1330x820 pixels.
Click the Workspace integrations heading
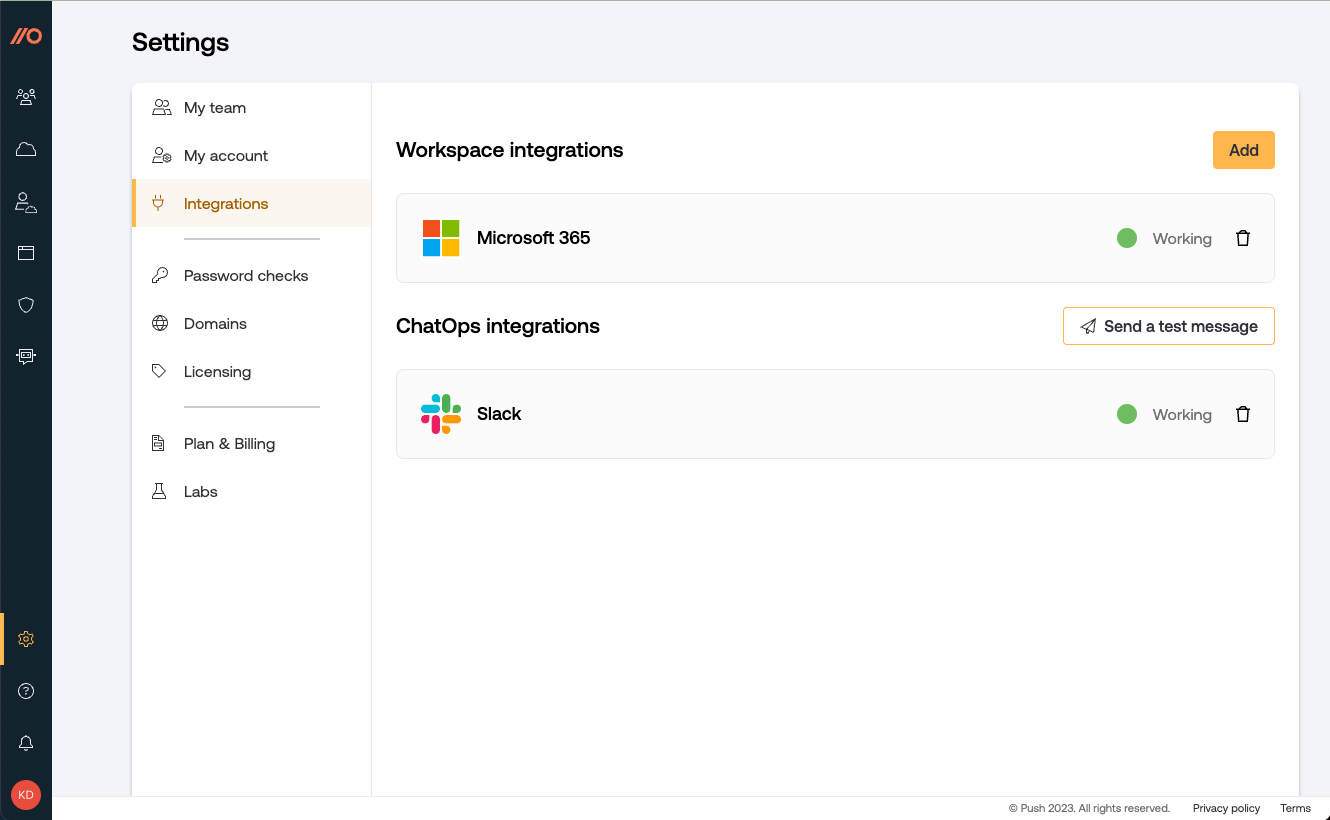[x=510, y=150]
